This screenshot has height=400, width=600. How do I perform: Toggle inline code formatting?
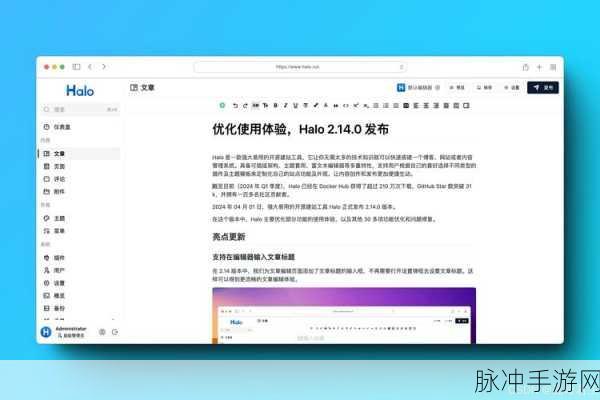tap(346, 106)
